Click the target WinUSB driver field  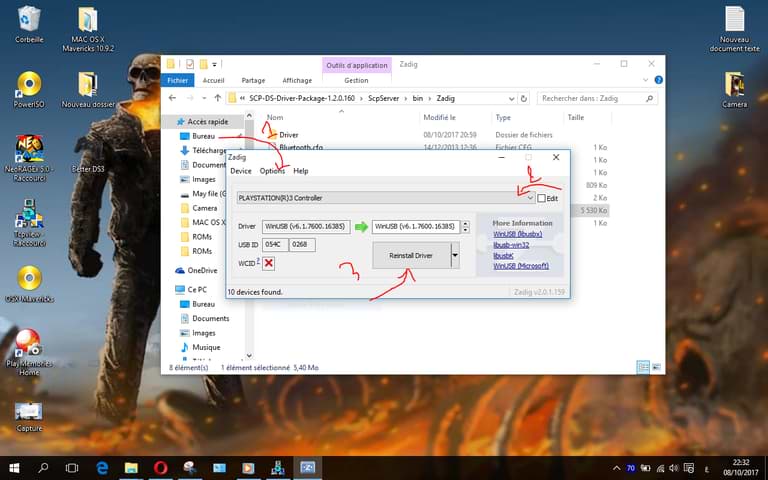point(416,226)
